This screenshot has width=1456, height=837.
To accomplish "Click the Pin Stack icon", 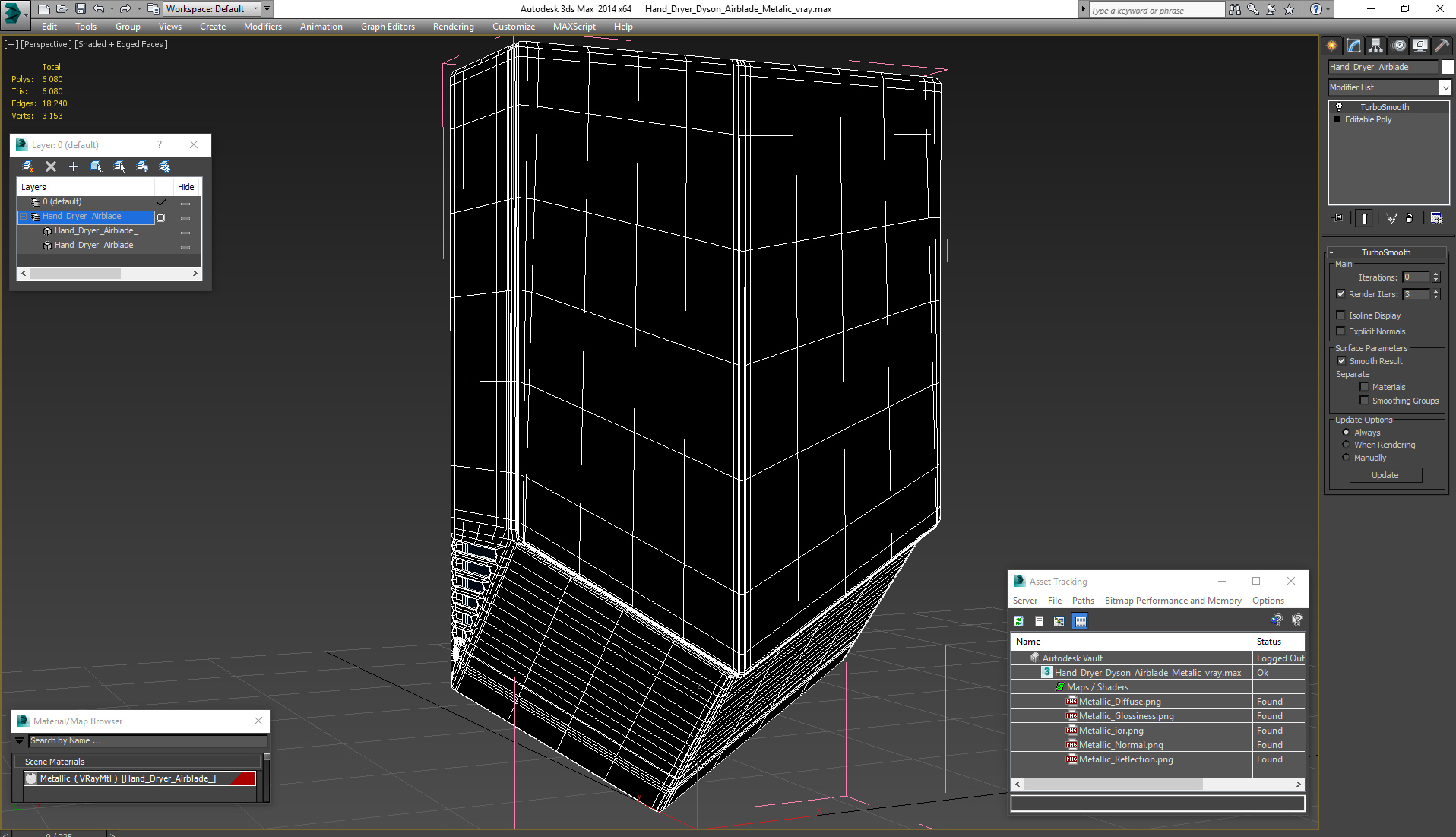I will point(1338,218).
